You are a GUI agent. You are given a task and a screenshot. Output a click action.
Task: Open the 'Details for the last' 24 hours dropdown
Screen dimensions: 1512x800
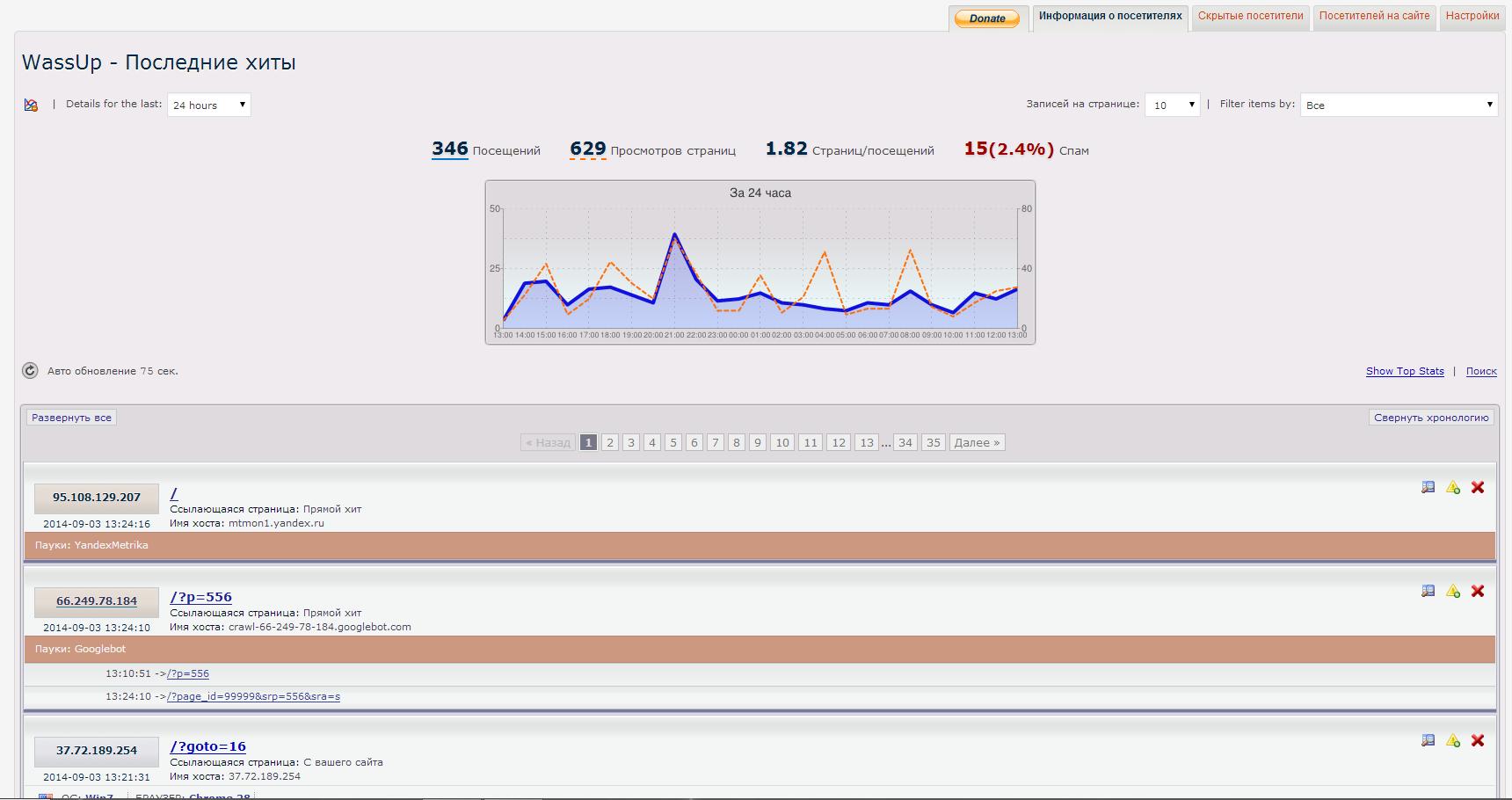click(209, 105)
